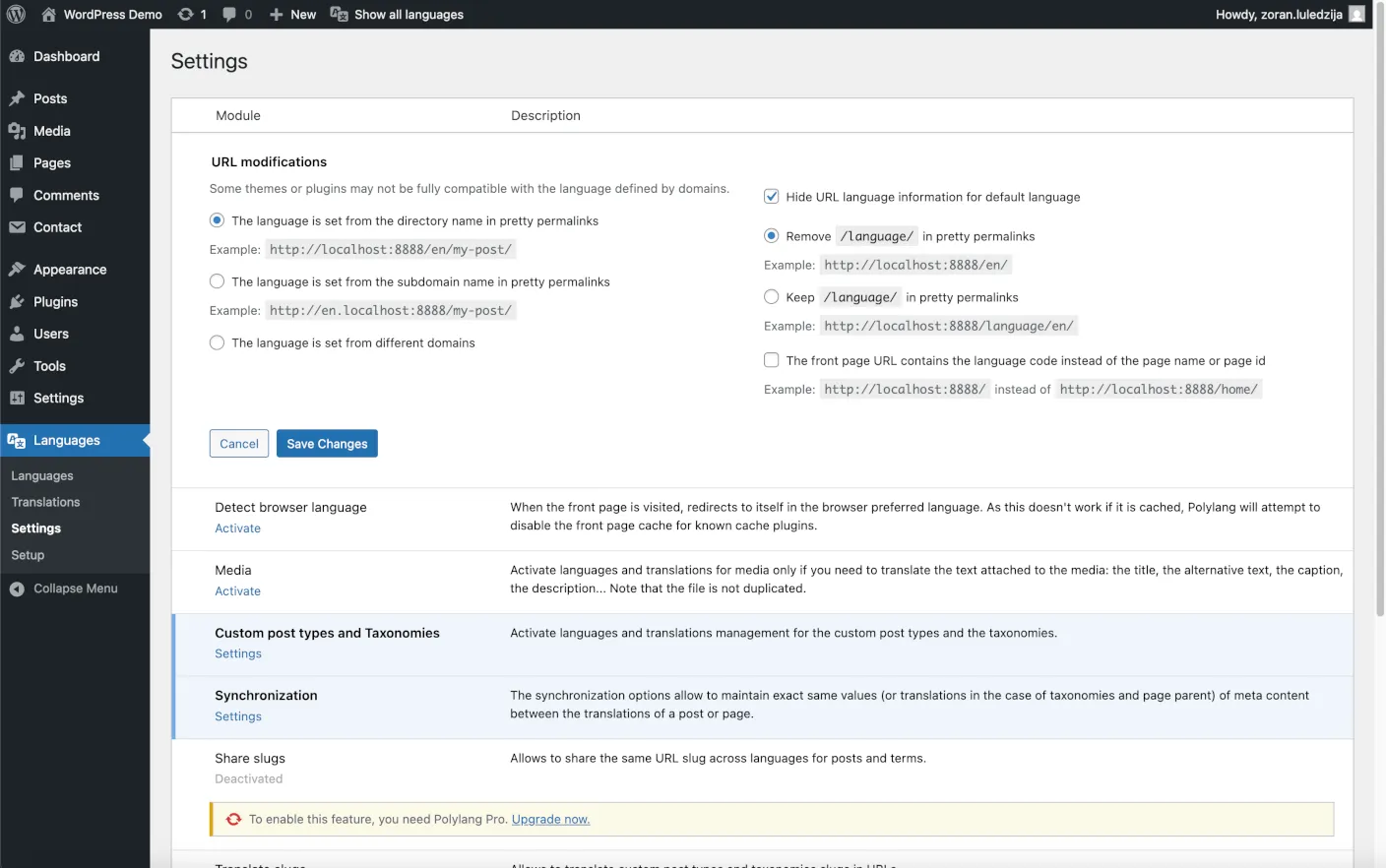
Task: Open comments bubble icon in admin bar
Action: click(229, 14)
